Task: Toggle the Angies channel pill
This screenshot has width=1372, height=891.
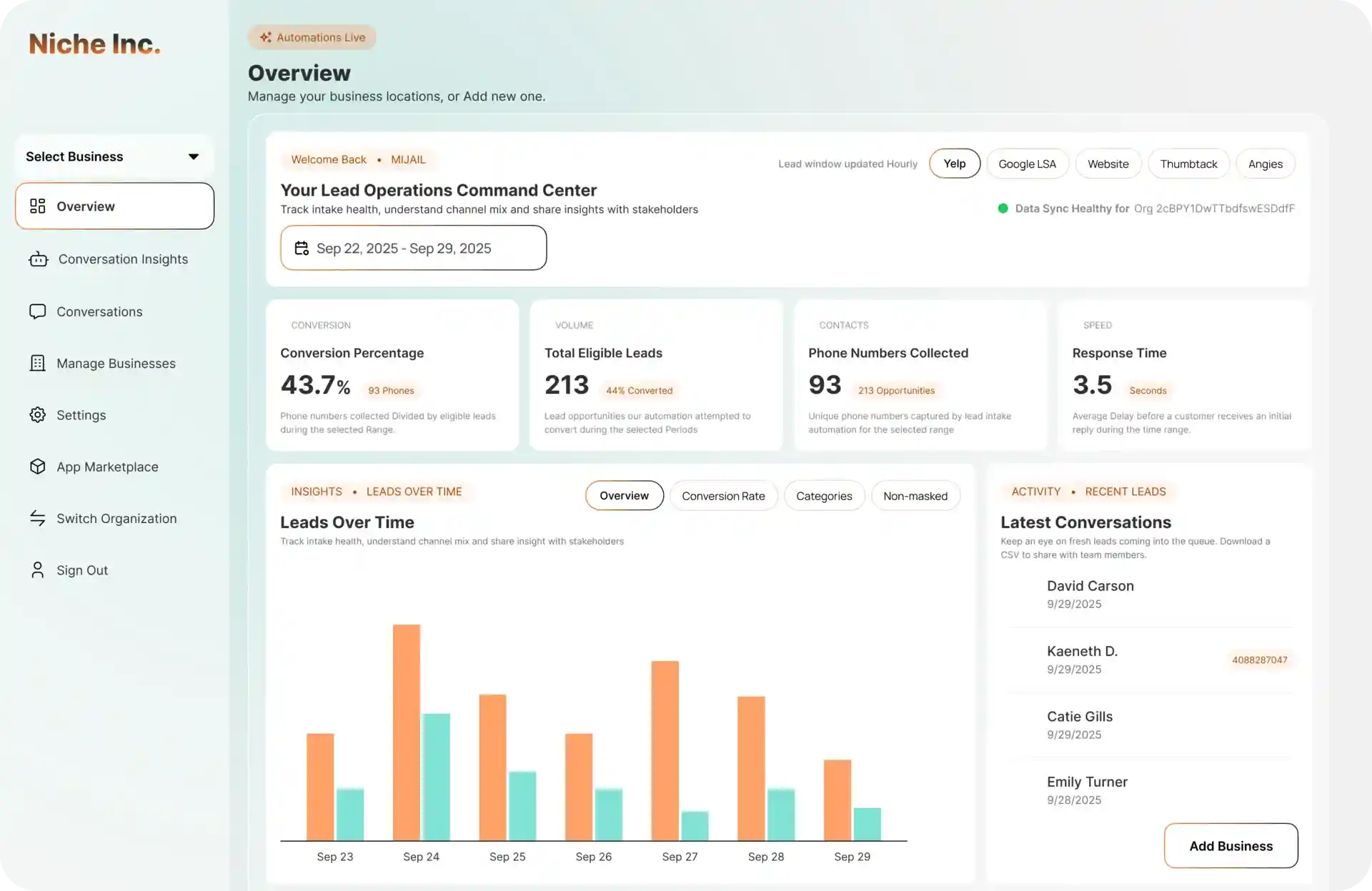Action: pyautogui.click(x=1265, y=163)
